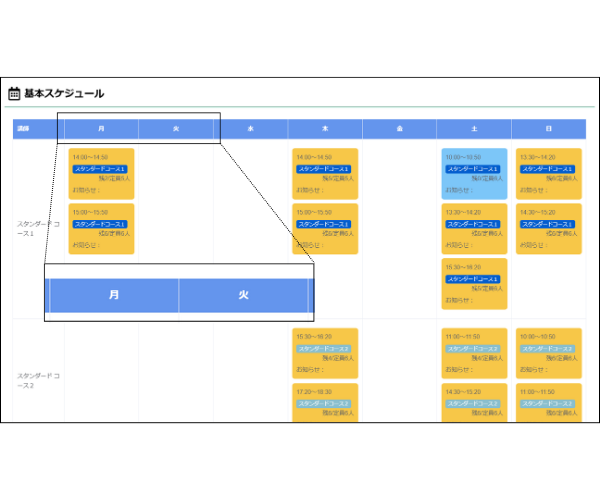Click the 土 day header
This screenshot has height=500, width=600.
(473, 129)
